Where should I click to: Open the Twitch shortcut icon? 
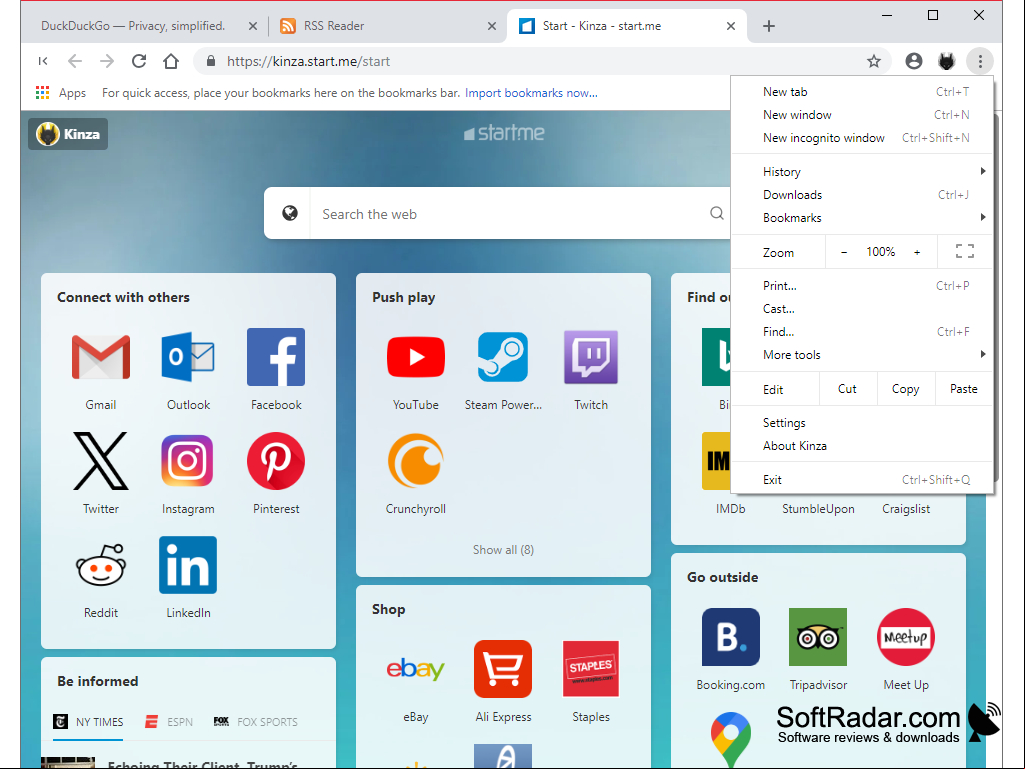[x=591, y=357]
